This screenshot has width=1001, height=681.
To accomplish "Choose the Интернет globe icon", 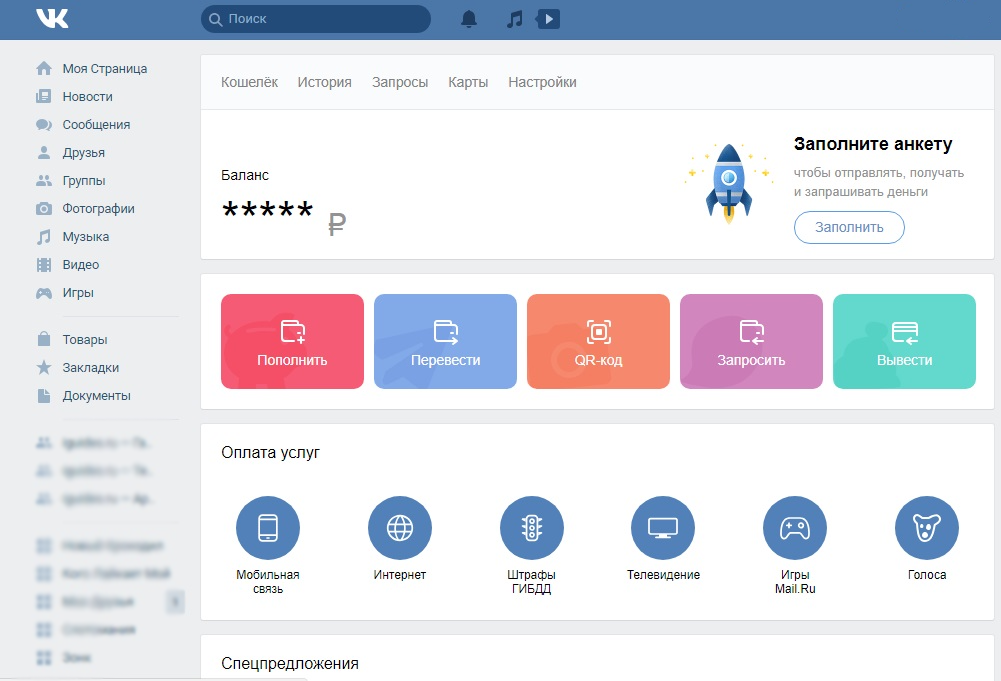I will pyautogui.click(x=400, y=528).
